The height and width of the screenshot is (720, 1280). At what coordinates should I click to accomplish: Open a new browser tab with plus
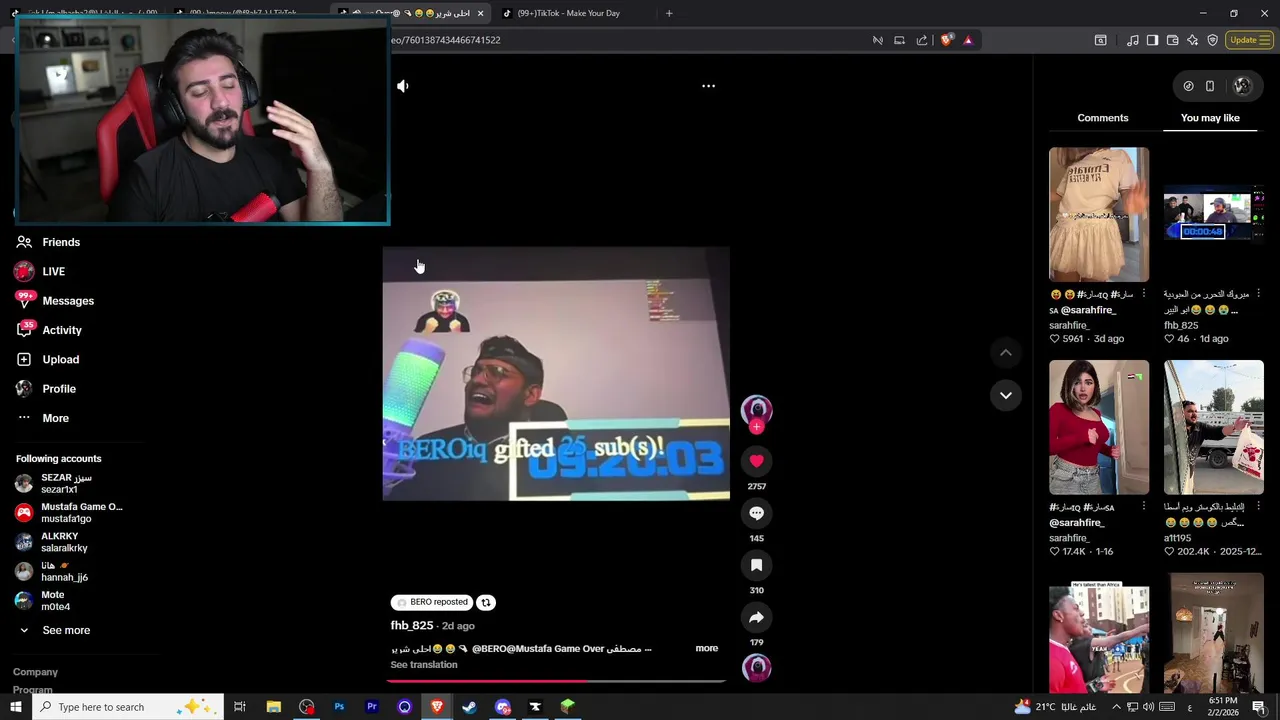pyautogui.click(x=669, y=13)
